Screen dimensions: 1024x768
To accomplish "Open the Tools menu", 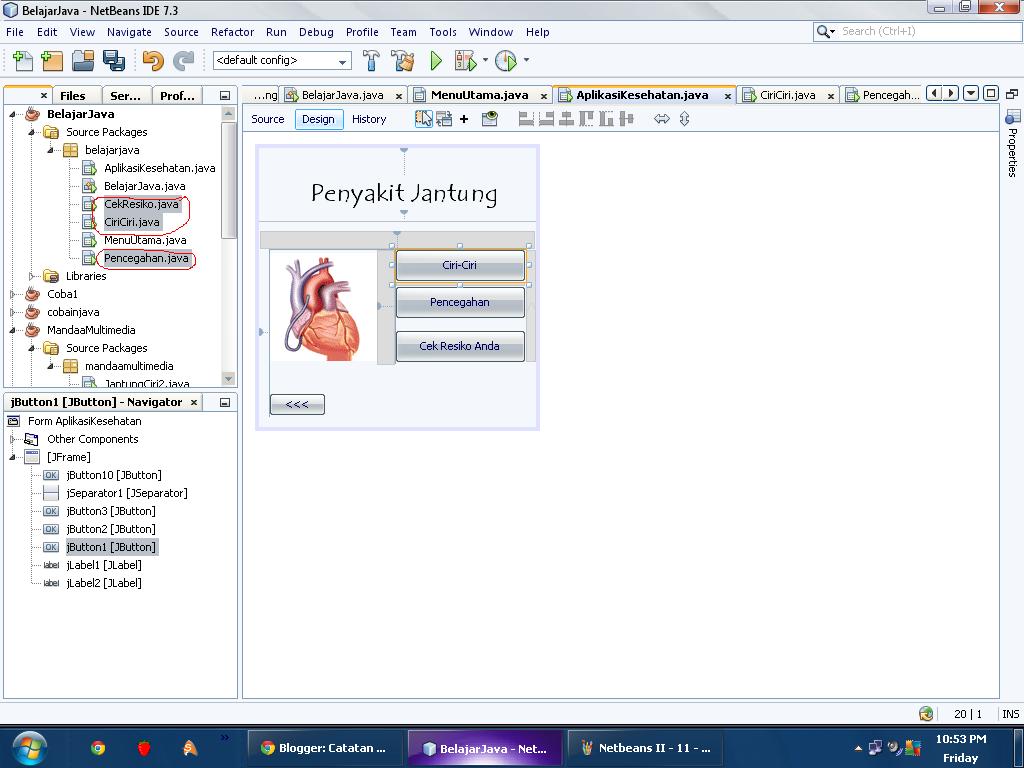I will pyautogui.click(x=443, y=32).
